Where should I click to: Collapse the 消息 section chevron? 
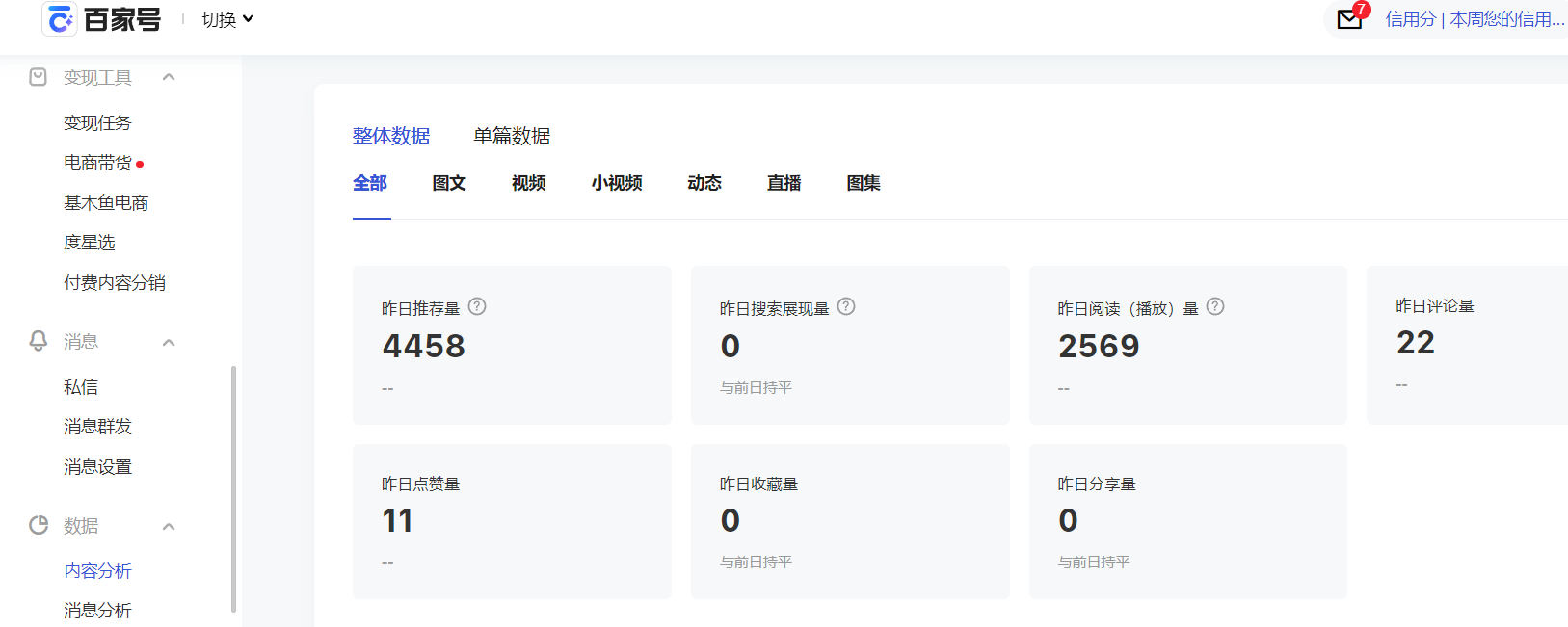169,342
